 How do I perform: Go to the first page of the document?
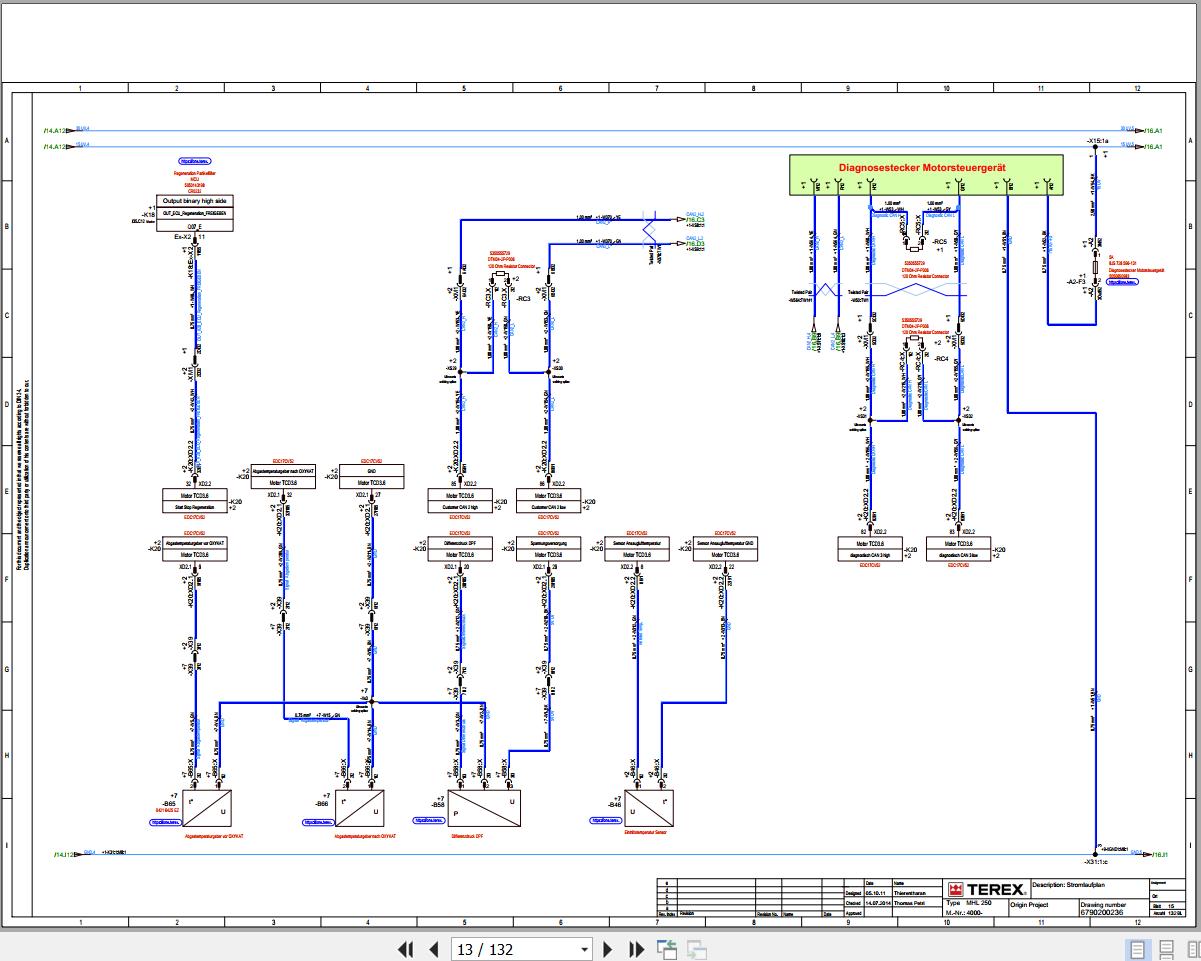click(405, 949)
